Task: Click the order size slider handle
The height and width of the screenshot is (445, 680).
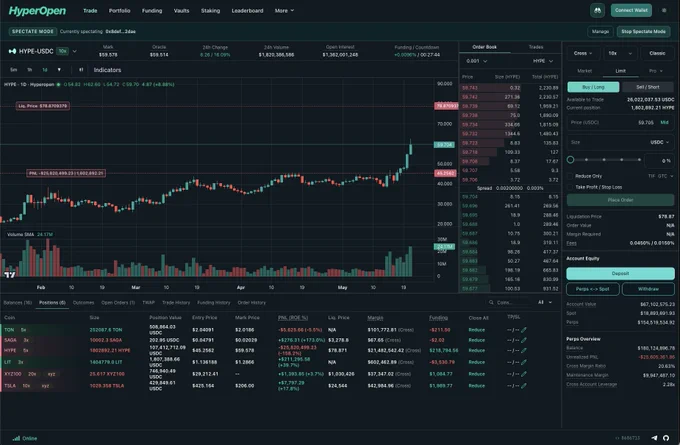Action: (x=571, y=160)
